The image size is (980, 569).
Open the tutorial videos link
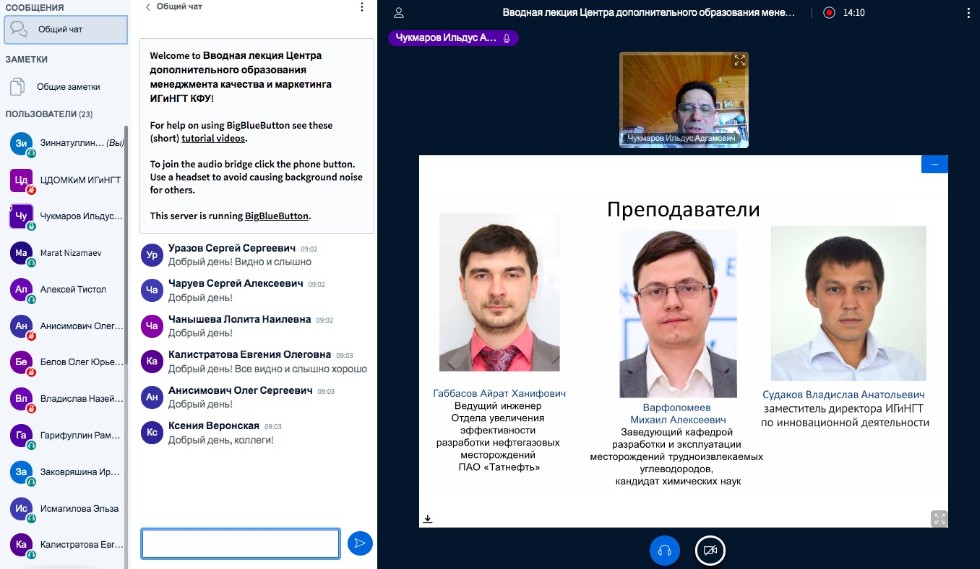(x=213, y=138)
